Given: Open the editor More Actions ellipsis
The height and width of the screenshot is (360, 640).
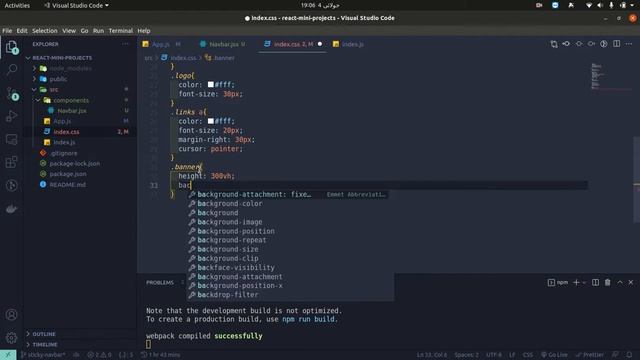Looking at the screenshot, I should point(629,44).
